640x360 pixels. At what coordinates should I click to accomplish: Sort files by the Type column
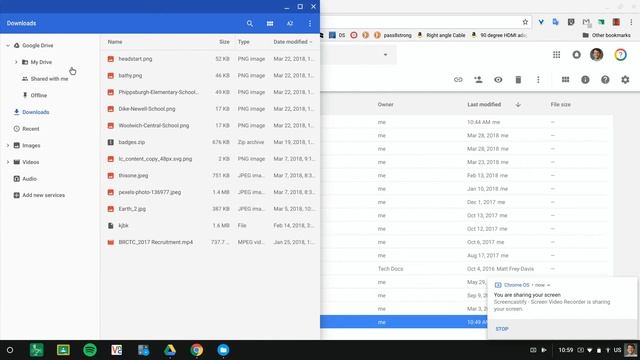(x=244, y=42)
